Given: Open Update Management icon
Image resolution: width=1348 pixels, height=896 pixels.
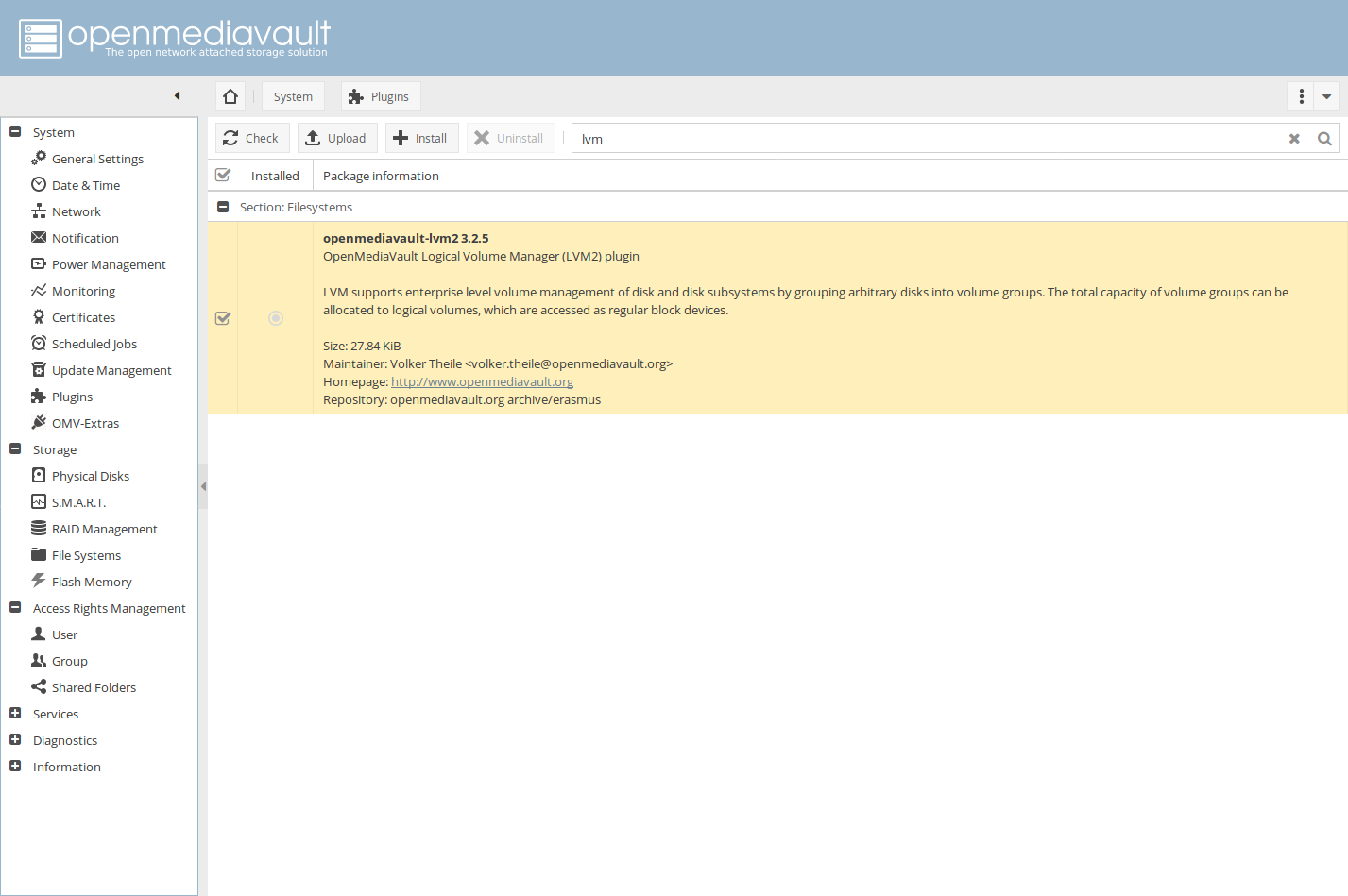Looking at the screenshot, I should click(x=39, y=369).
